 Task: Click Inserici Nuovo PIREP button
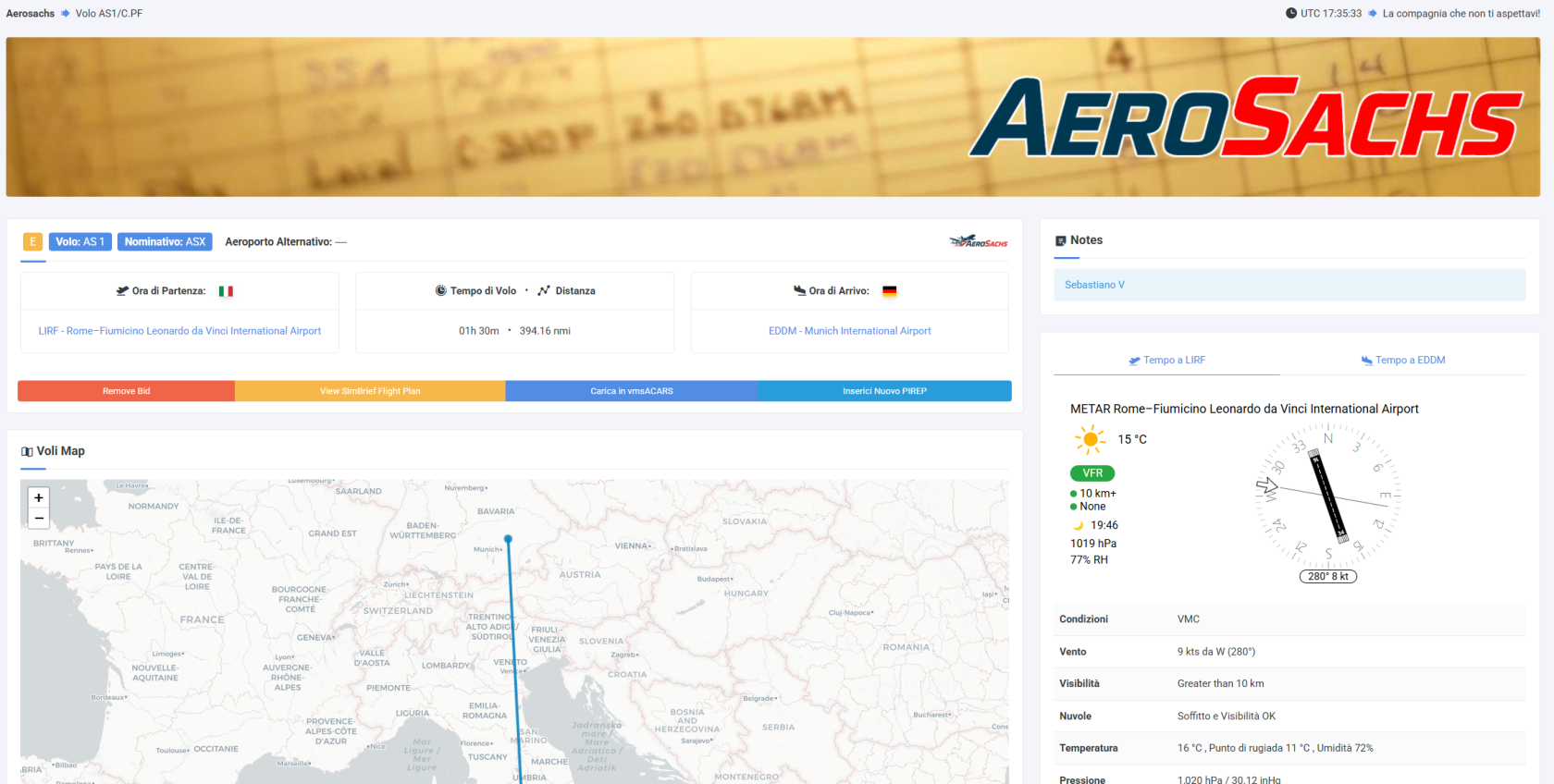point(884,391)
